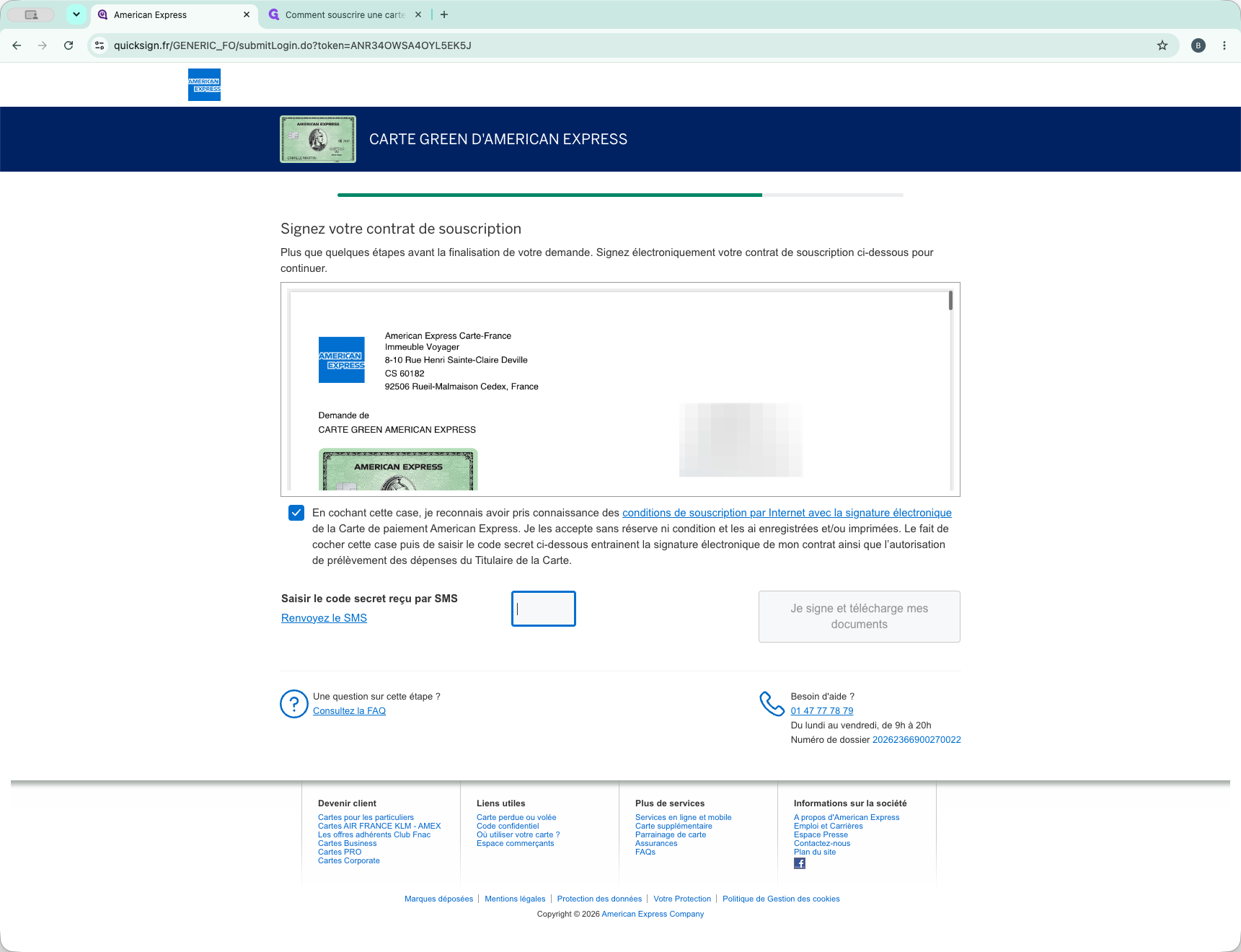Viewport: 1241px width, 952px height.
Task: Open 'Mentions légales' link
Action: pyautogui.click(x=515, y=899)
